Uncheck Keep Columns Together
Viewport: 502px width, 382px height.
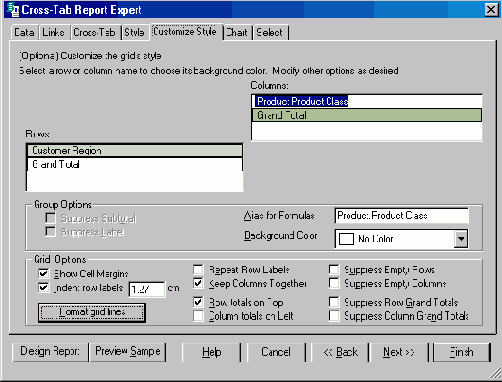coord(198,283)
